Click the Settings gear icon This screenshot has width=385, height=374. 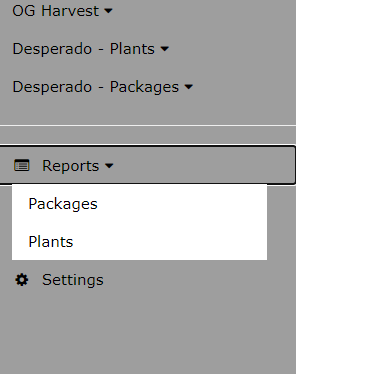tap(22, 280)
